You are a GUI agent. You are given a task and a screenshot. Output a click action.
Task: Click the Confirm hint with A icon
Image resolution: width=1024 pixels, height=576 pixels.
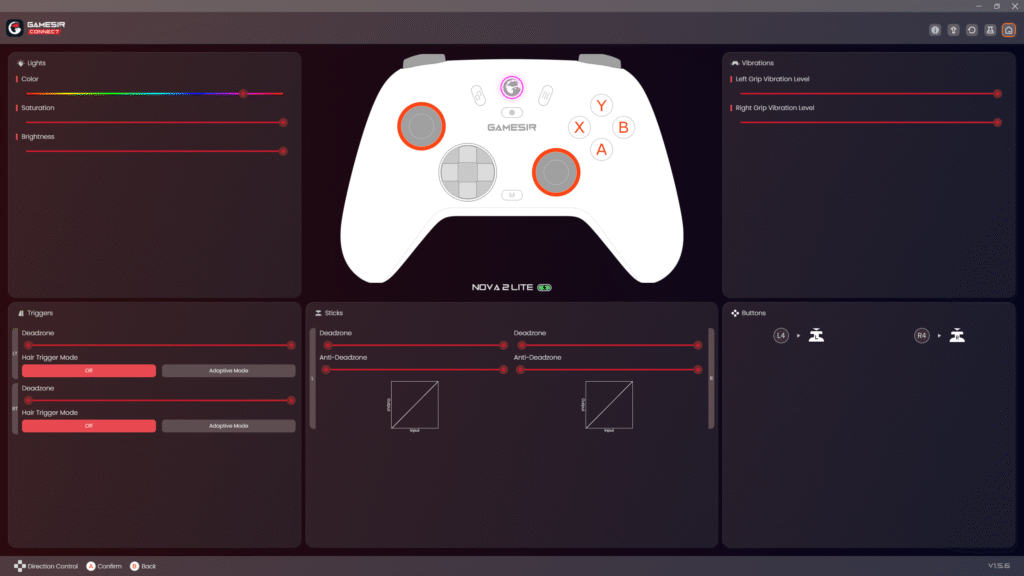tap(104, 566)
